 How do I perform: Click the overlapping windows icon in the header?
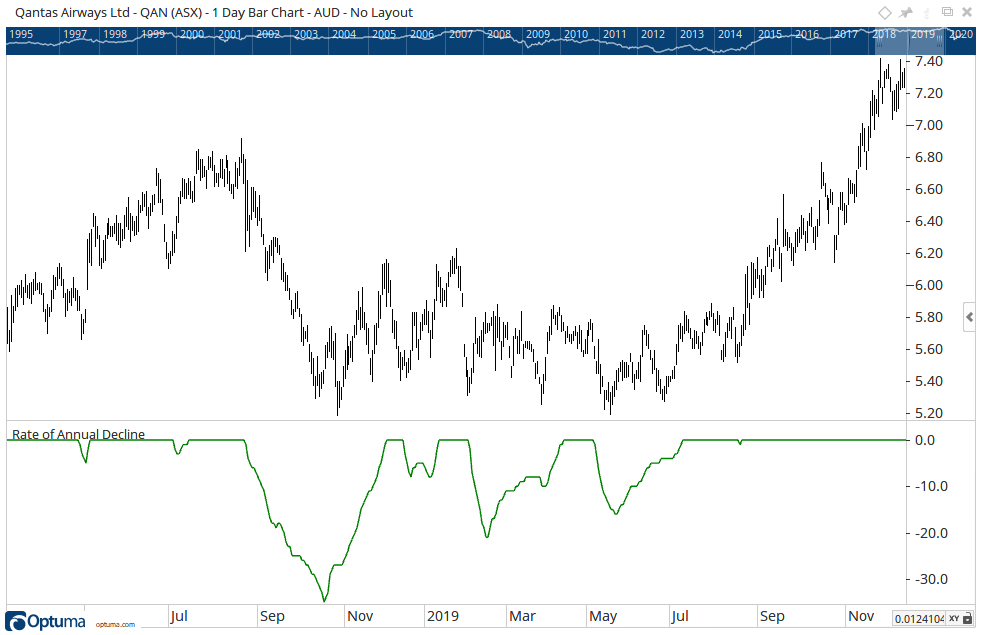(x=948, y=12)
